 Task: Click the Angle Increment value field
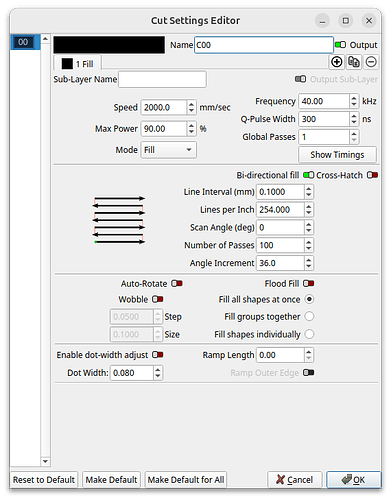point(280,263)
